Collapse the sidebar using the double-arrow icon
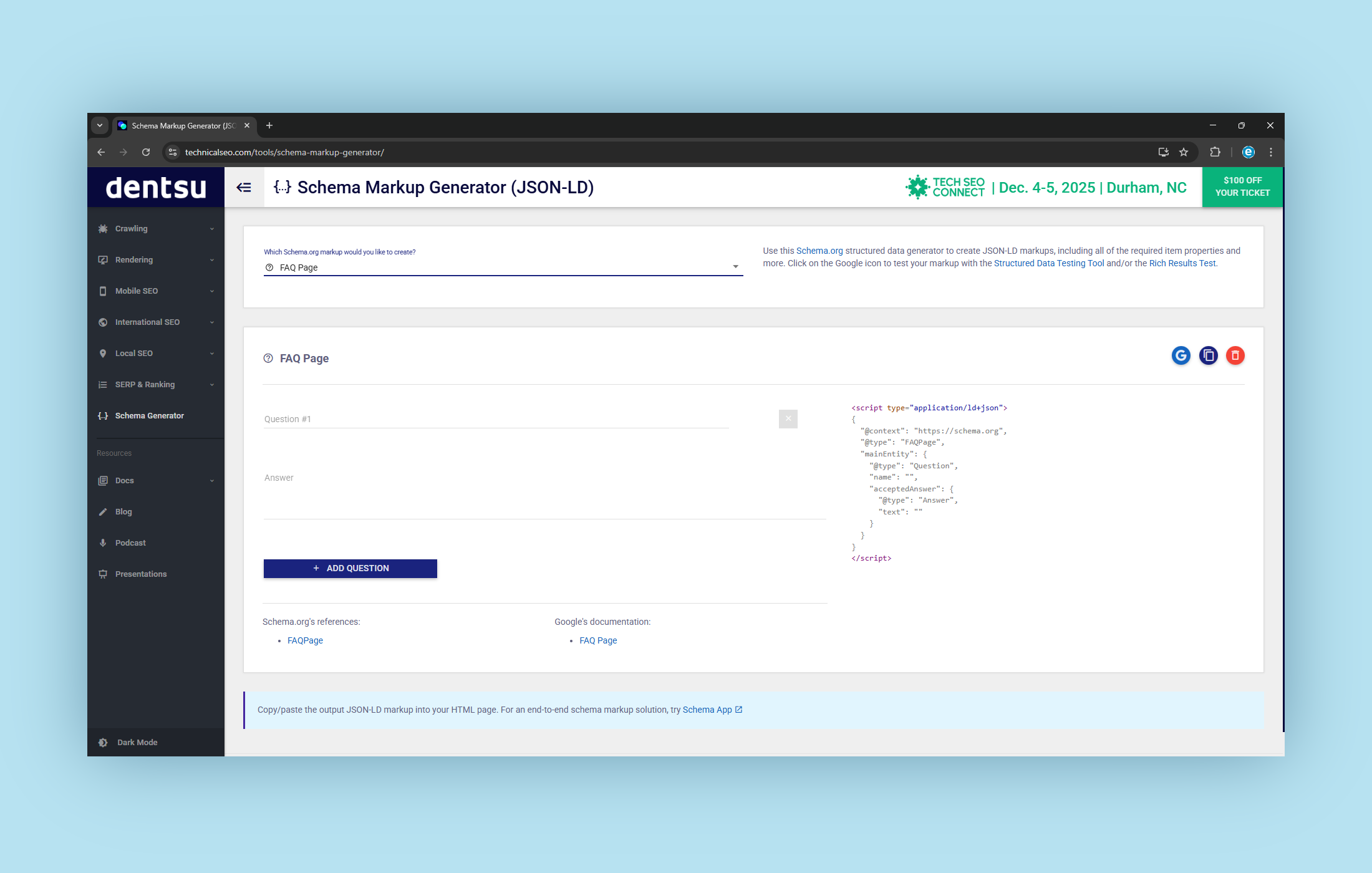1372x873 pixels. (244, 187)
